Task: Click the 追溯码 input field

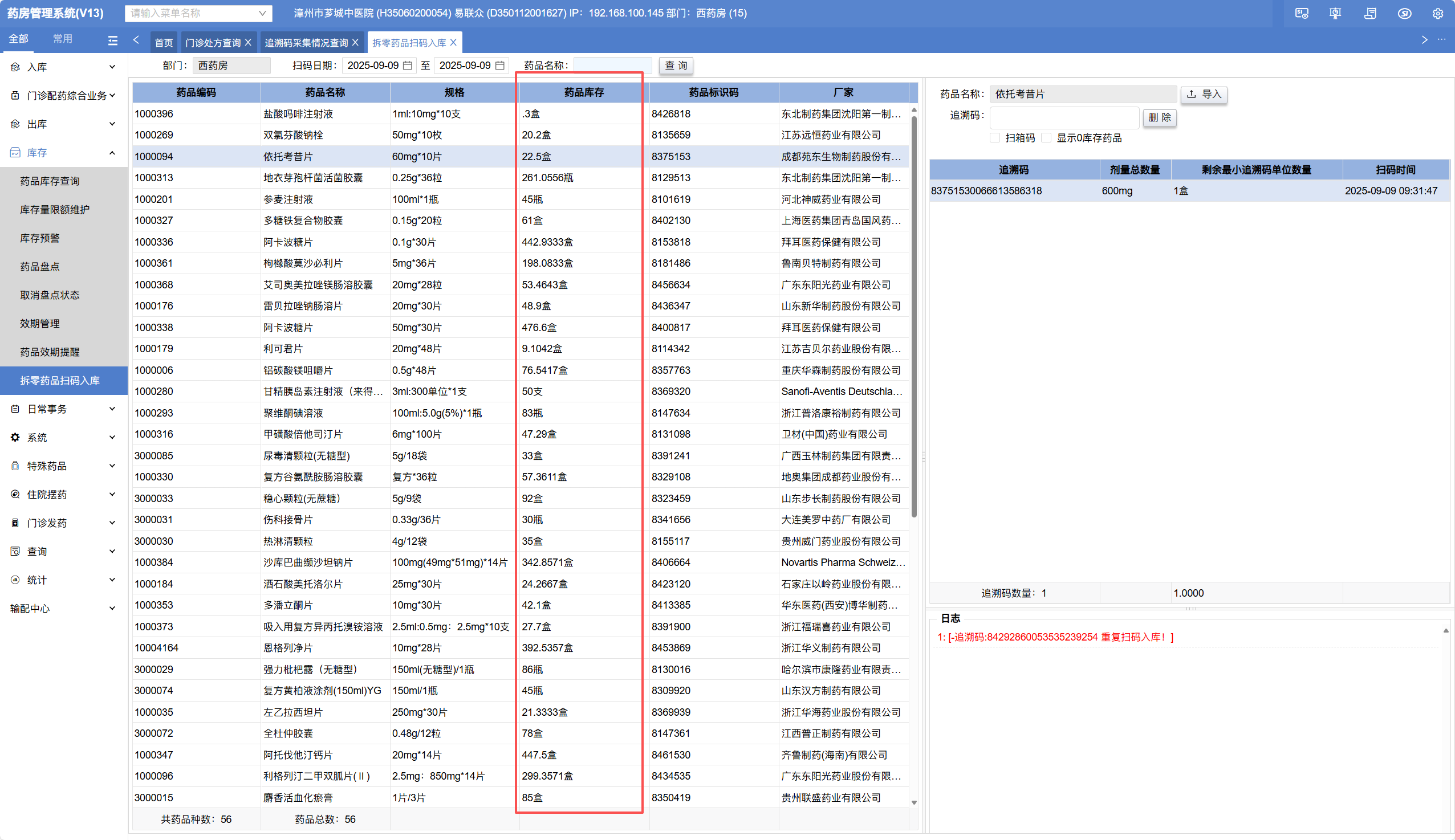Action: (1064, 118)
